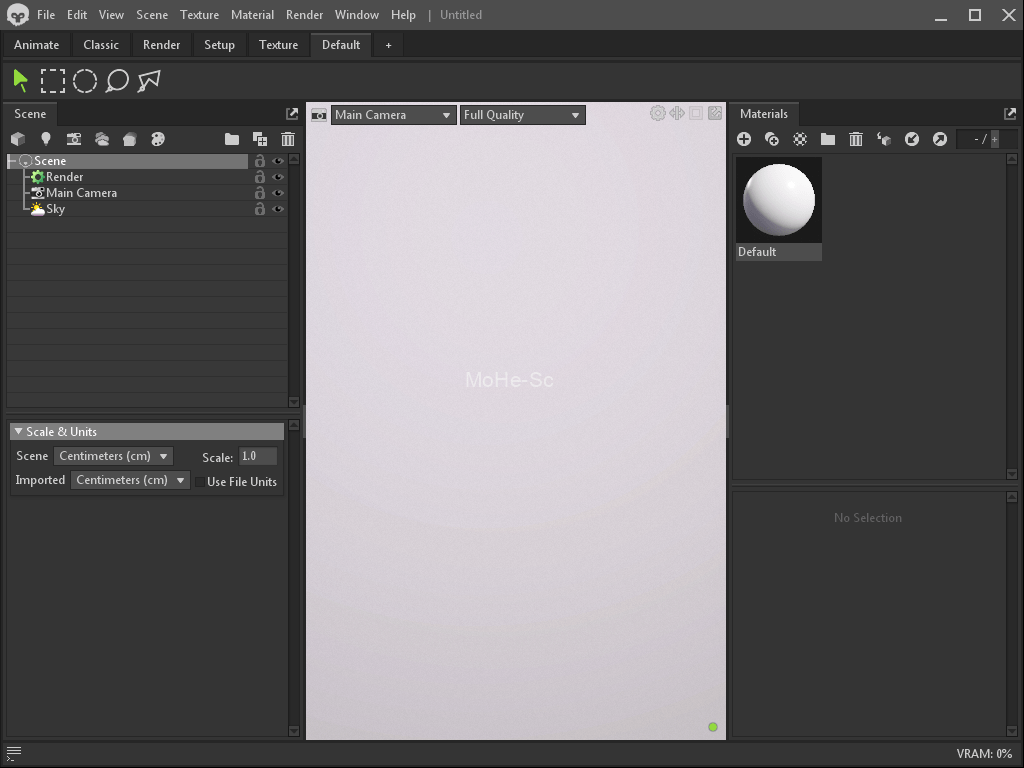Add a camera from the Scene panel toolbar

74,139
